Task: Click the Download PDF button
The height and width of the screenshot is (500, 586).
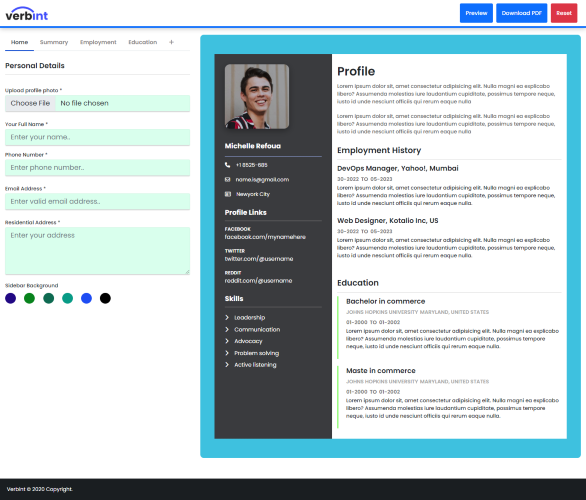Action: coord(521,13)
